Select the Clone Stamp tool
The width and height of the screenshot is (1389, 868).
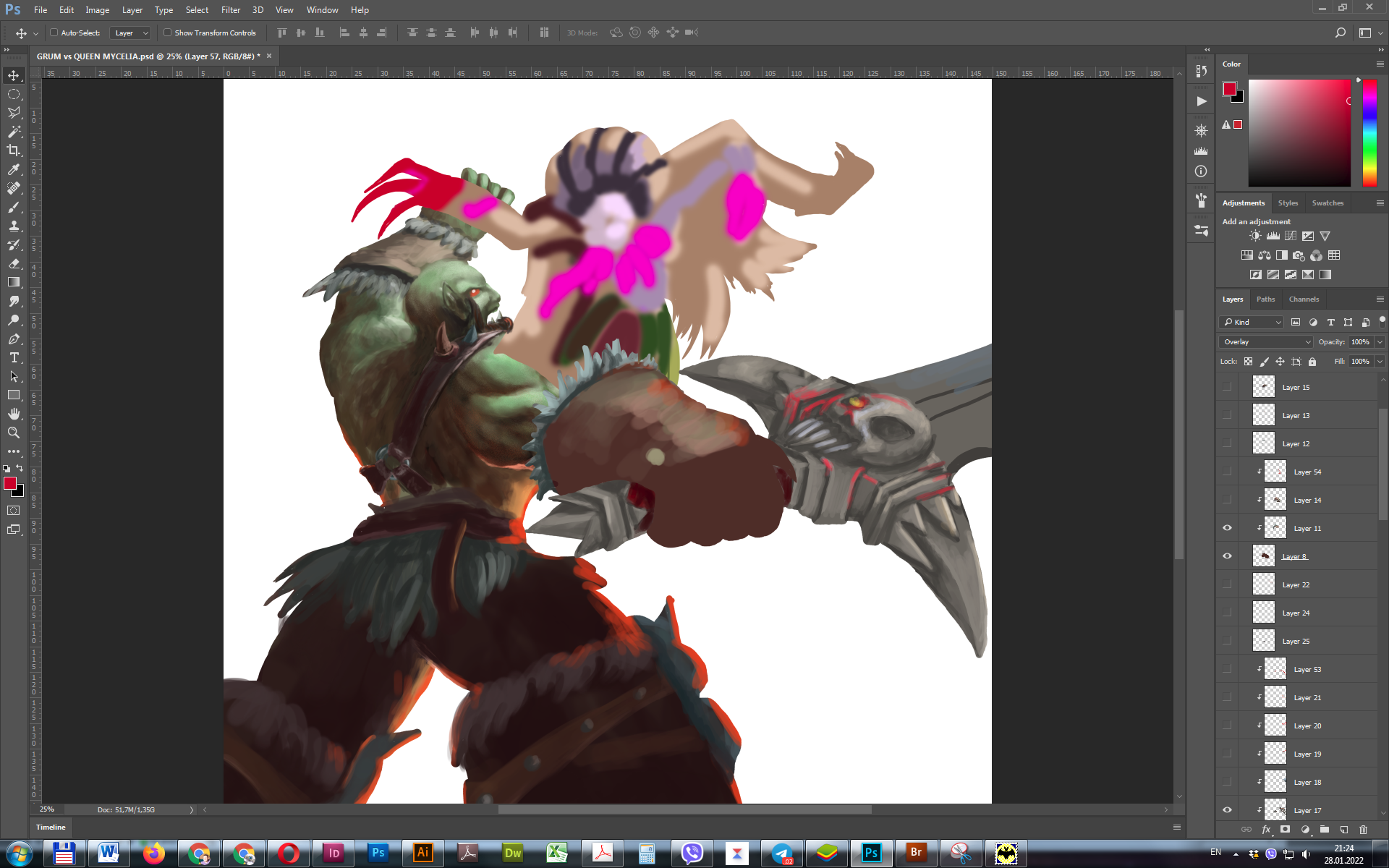pos(14,226)
